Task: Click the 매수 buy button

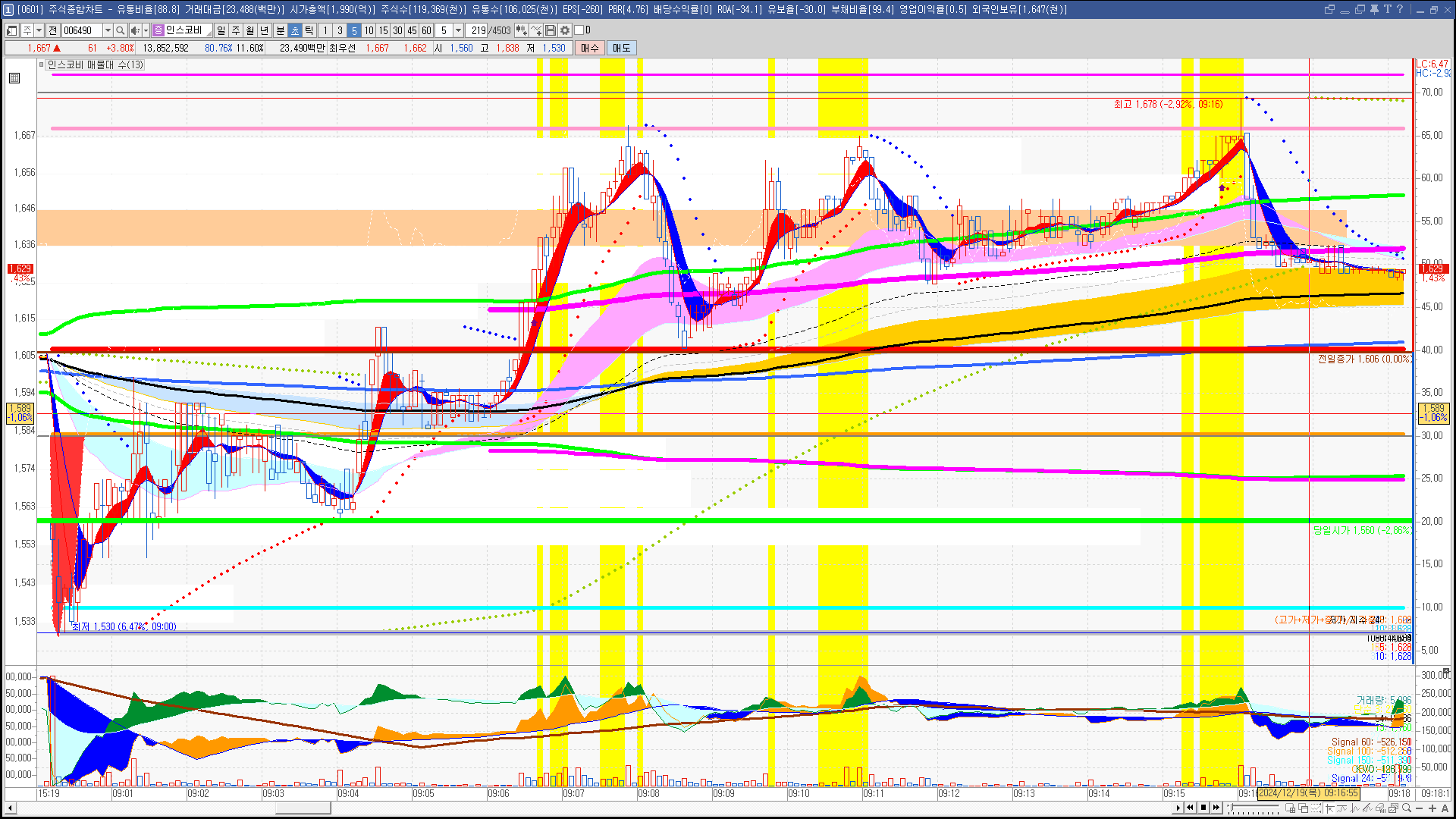Action: pos(590,48)
